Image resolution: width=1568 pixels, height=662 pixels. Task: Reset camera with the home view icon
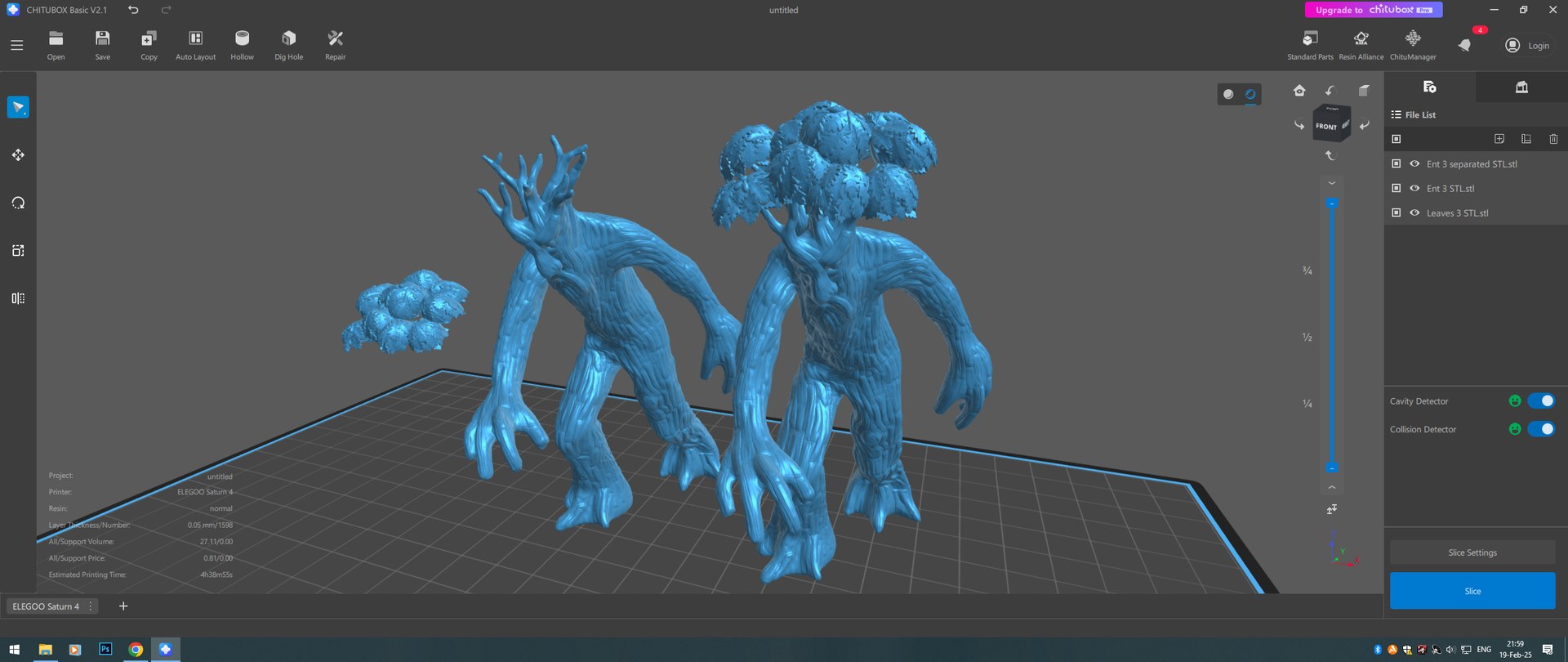point(1299,91)
